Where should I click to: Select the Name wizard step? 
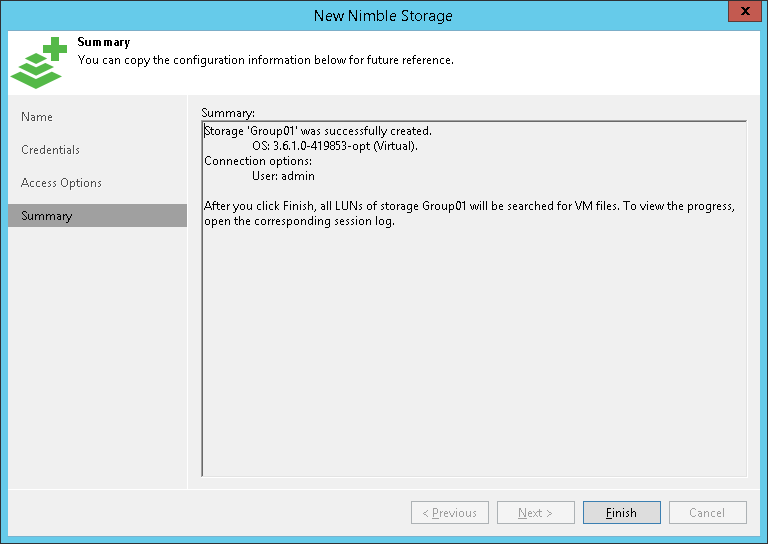tap(97, 117)
